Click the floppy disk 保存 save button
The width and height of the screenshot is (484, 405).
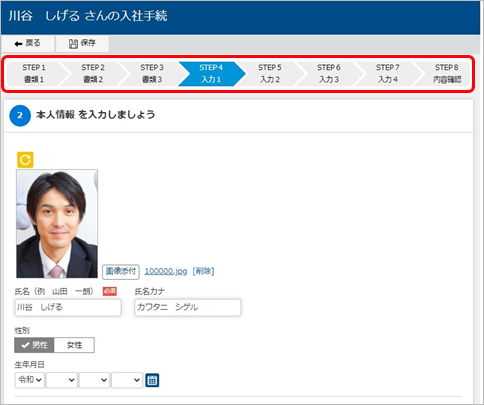click(x=82, y=43)
